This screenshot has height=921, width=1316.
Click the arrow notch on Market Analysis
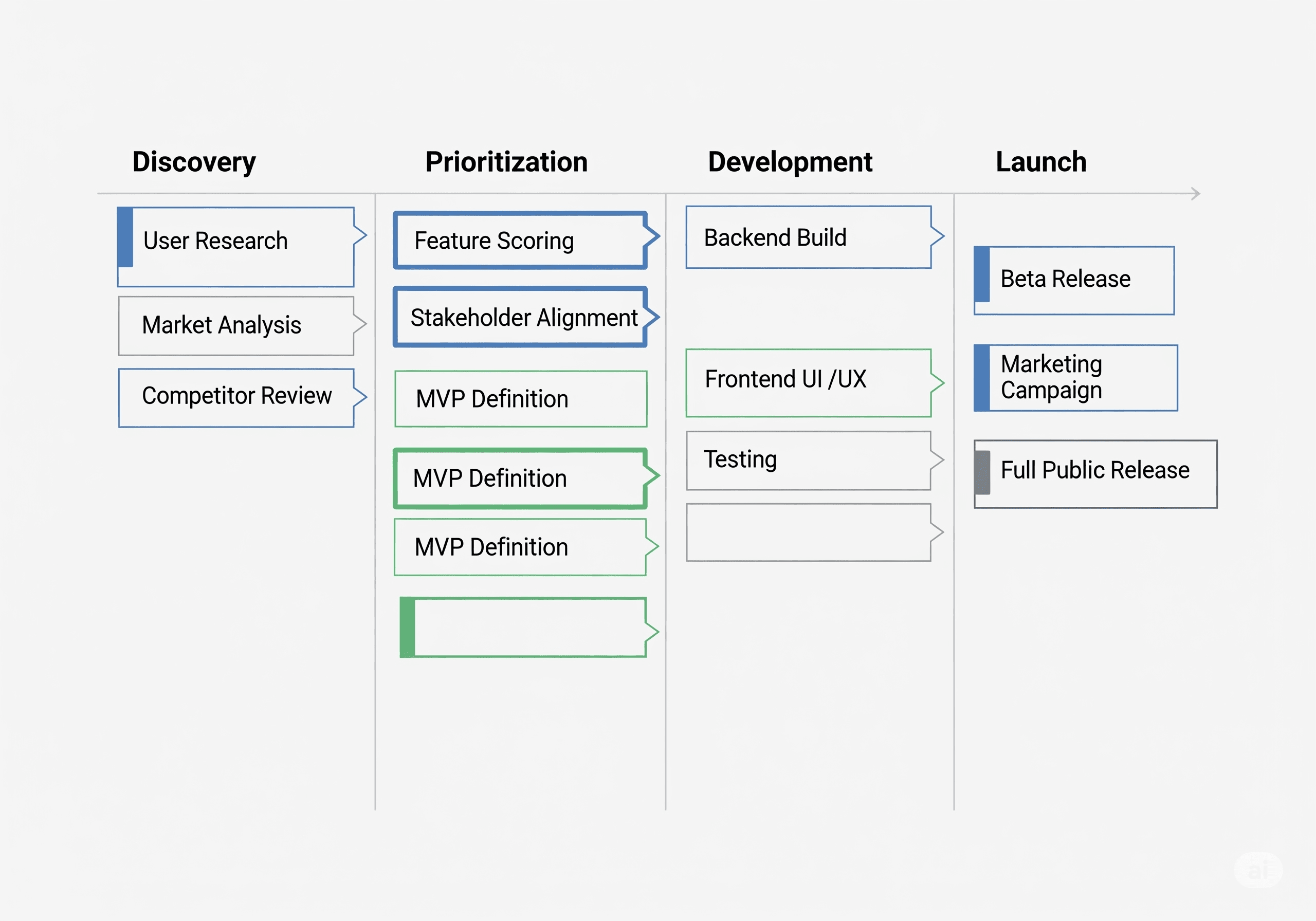pos(360,324)
